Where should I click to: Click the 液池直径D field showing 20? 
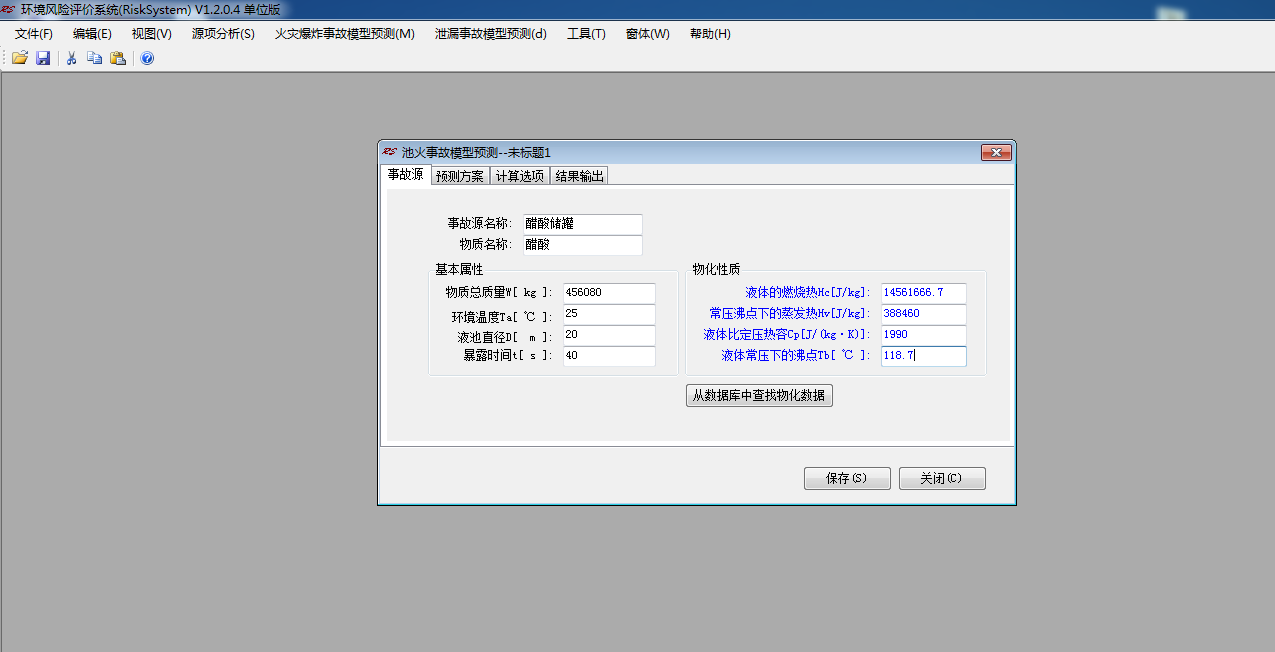tap(609, 336)
